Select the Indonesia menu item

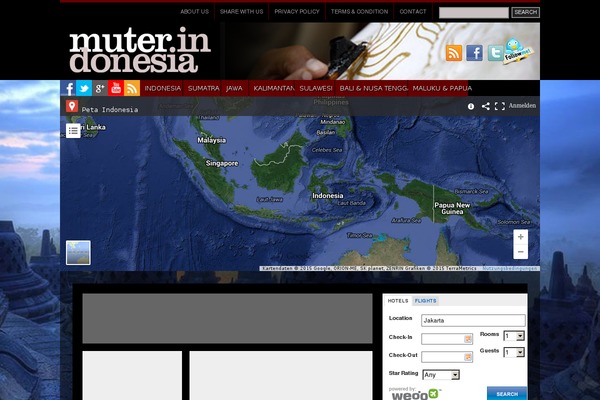coord(163,88)
